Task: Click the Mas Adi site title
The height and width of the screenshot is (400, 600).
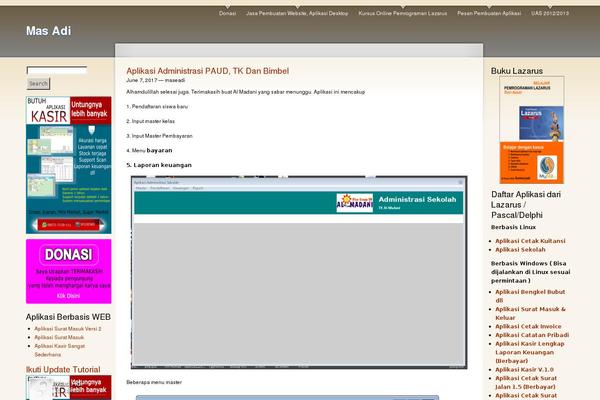Action: (x=49, y=31)
